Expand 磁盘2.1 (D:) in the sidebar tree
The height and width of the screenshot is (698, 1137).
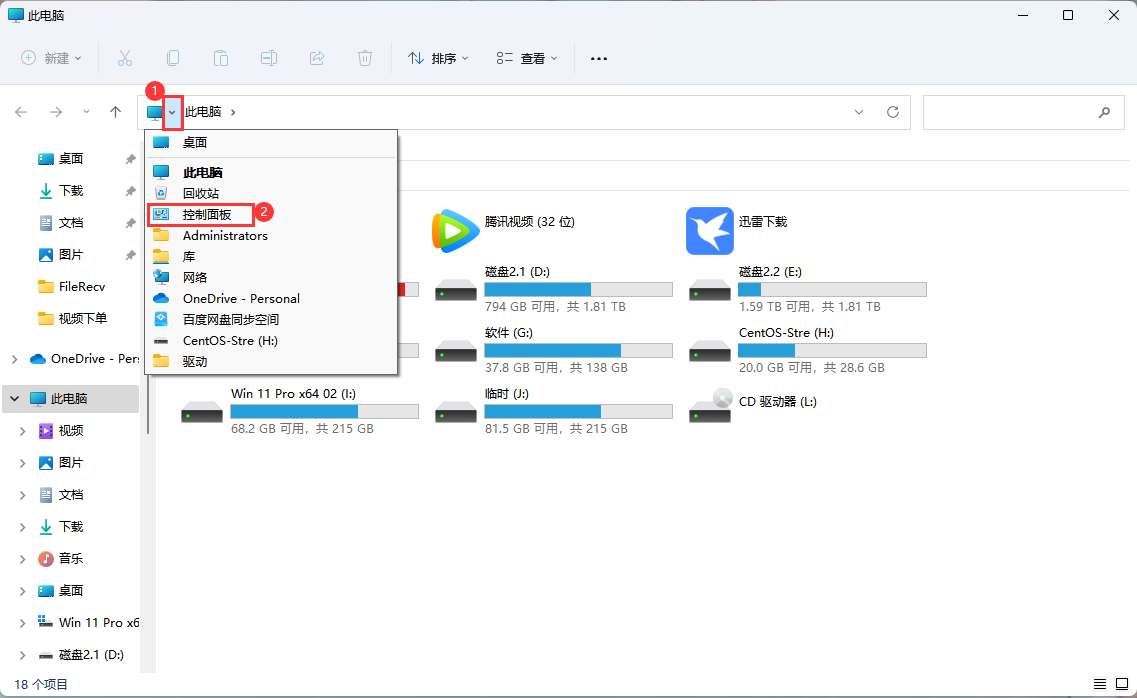[22, 655]
